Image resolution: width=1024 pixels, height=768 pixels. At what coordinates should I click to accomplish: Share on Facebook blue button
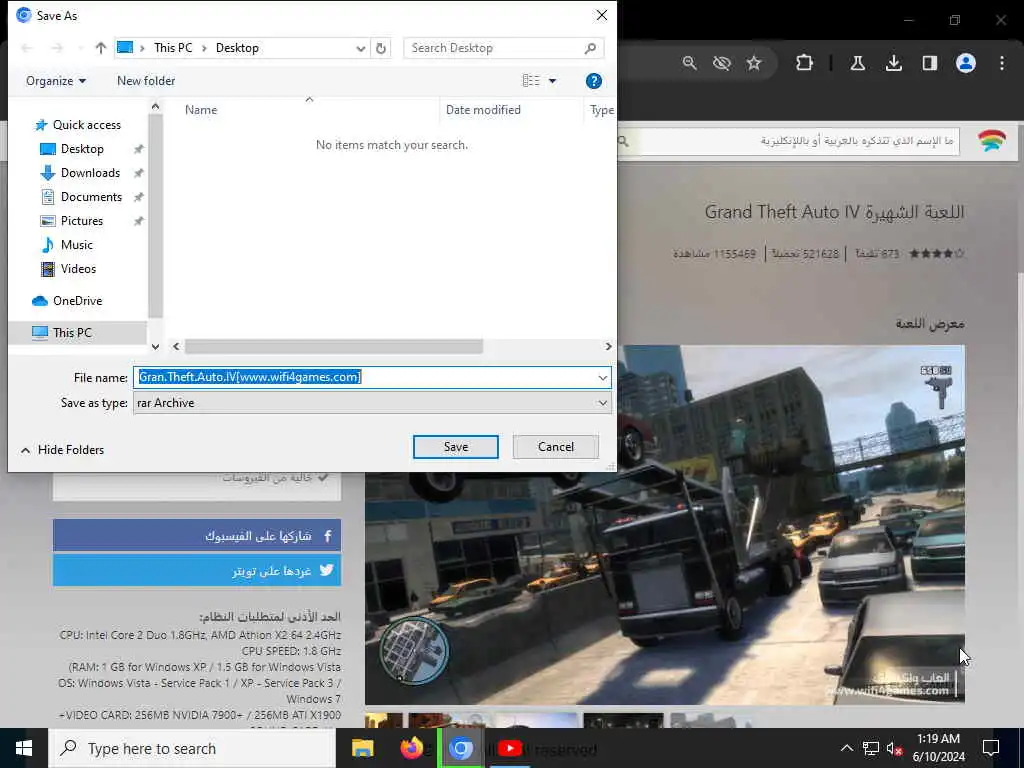click(197, 536)
